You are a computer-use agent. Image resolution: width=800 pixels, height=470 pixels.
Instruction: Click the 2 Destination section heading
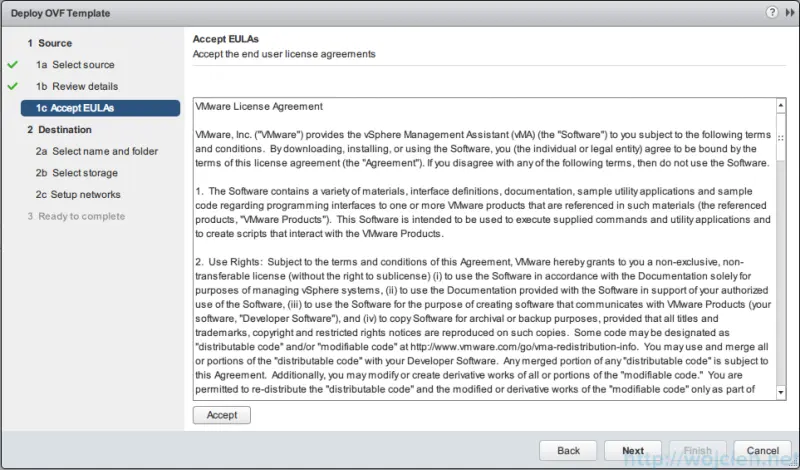click(59, 130)
